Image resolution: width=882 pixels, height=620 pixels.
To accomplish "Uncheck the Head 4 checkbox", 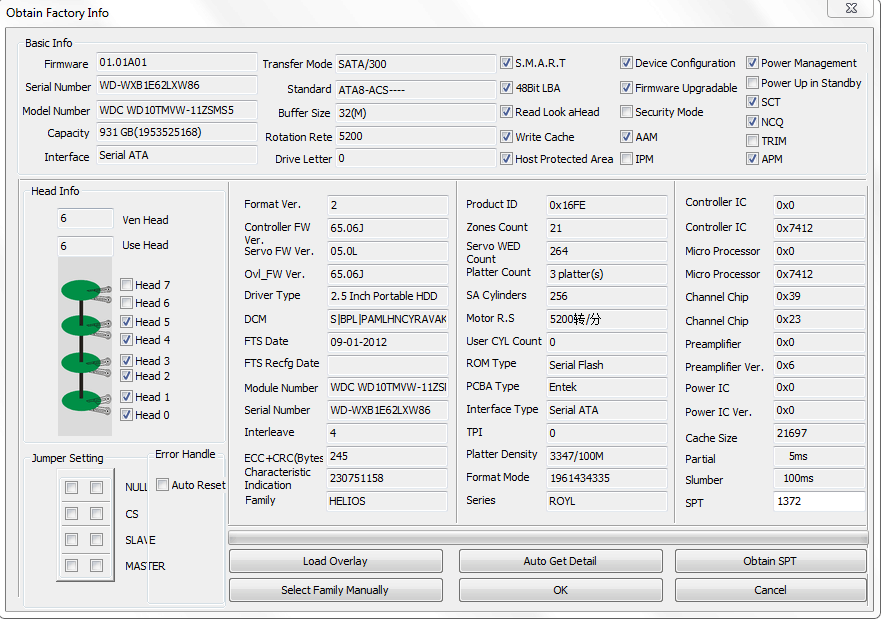I will [127, 340].
